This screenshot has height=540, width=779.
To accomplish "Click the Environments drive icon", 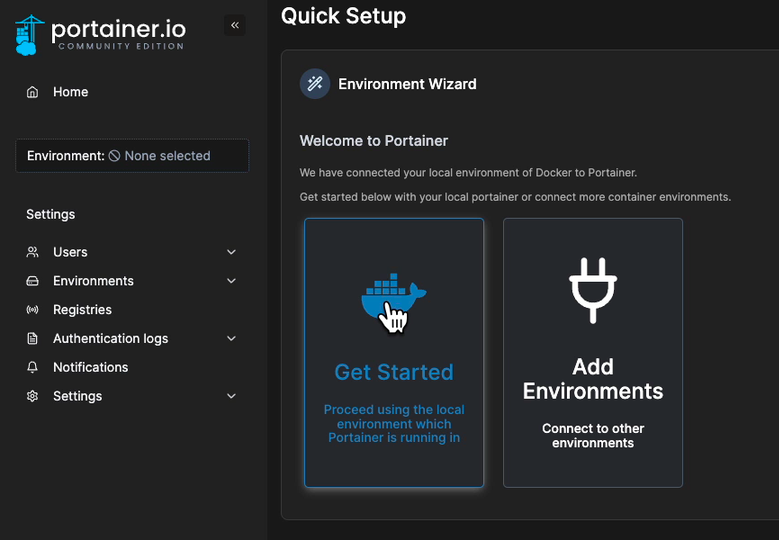I will [32, 281].
